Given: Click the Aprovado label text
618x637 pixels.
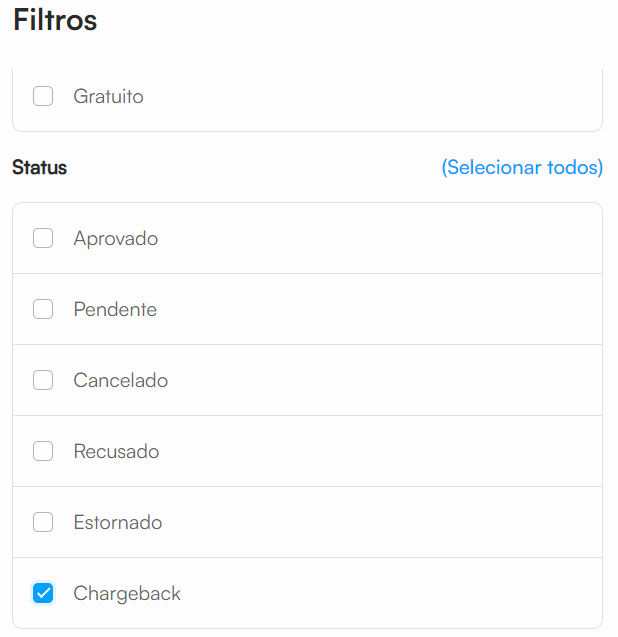Looking at the screenshot, I should coord(115,239).
